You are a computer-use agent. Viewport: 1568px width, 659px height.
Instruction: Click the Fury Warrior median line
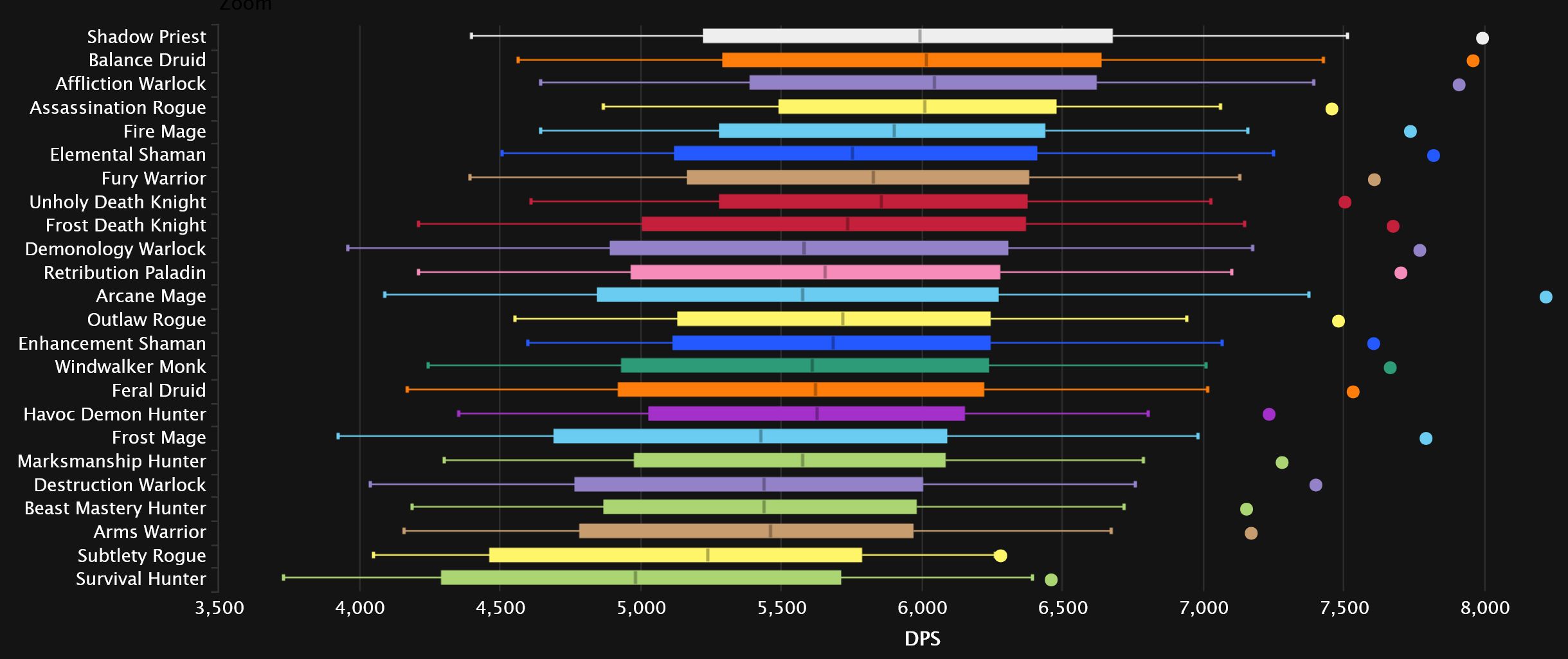[x=872, y=177]
